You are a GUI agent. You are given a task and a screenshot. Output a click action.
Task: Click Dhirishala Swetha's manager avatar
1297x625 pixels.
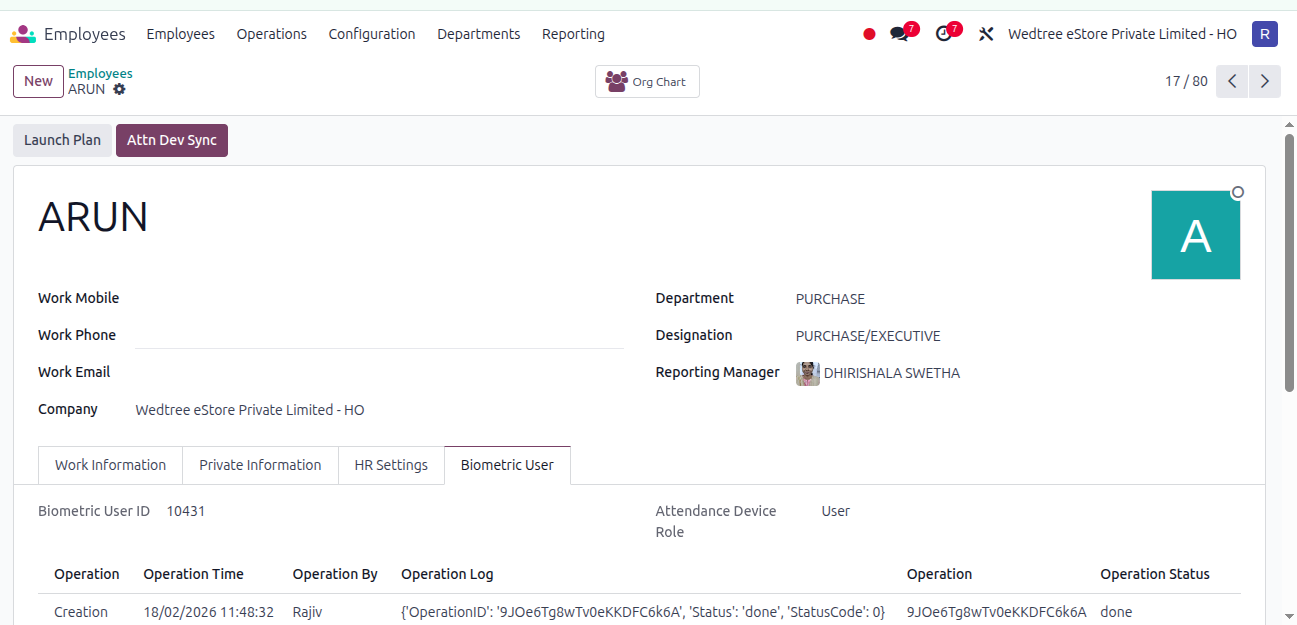click(x=808, y=373)
